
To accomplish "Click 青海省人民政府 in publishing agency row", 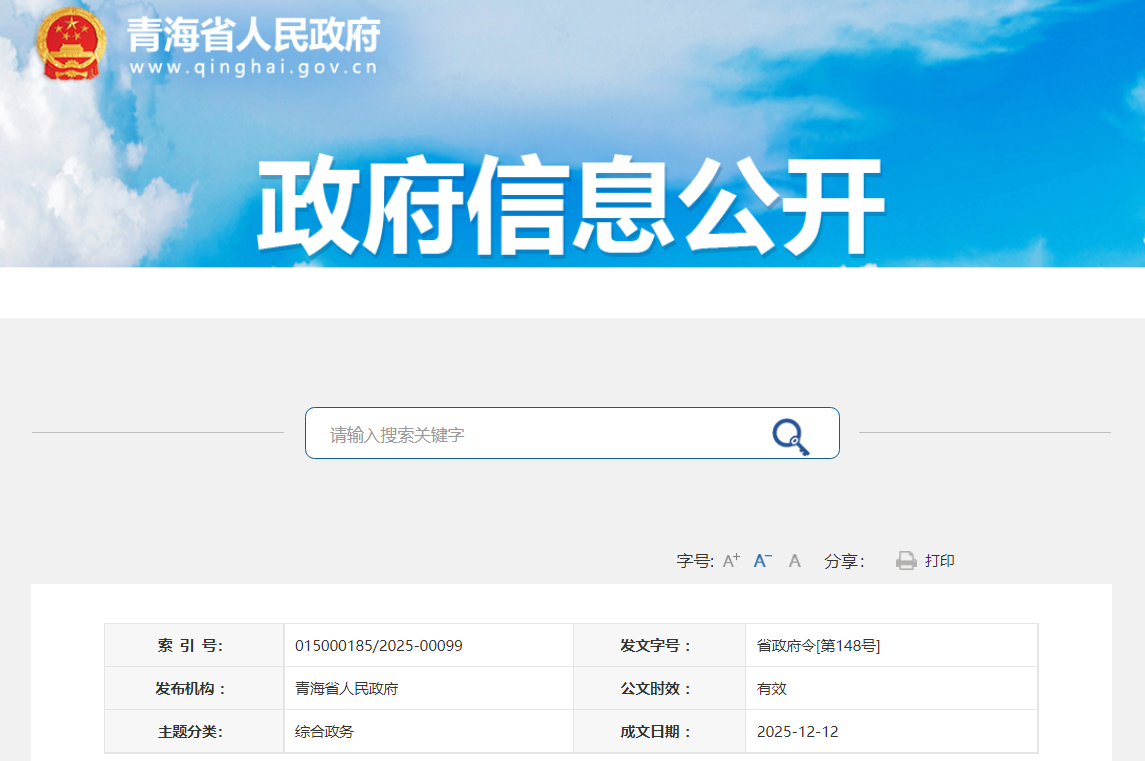I will pyautogui.click(x=346, y=689).
